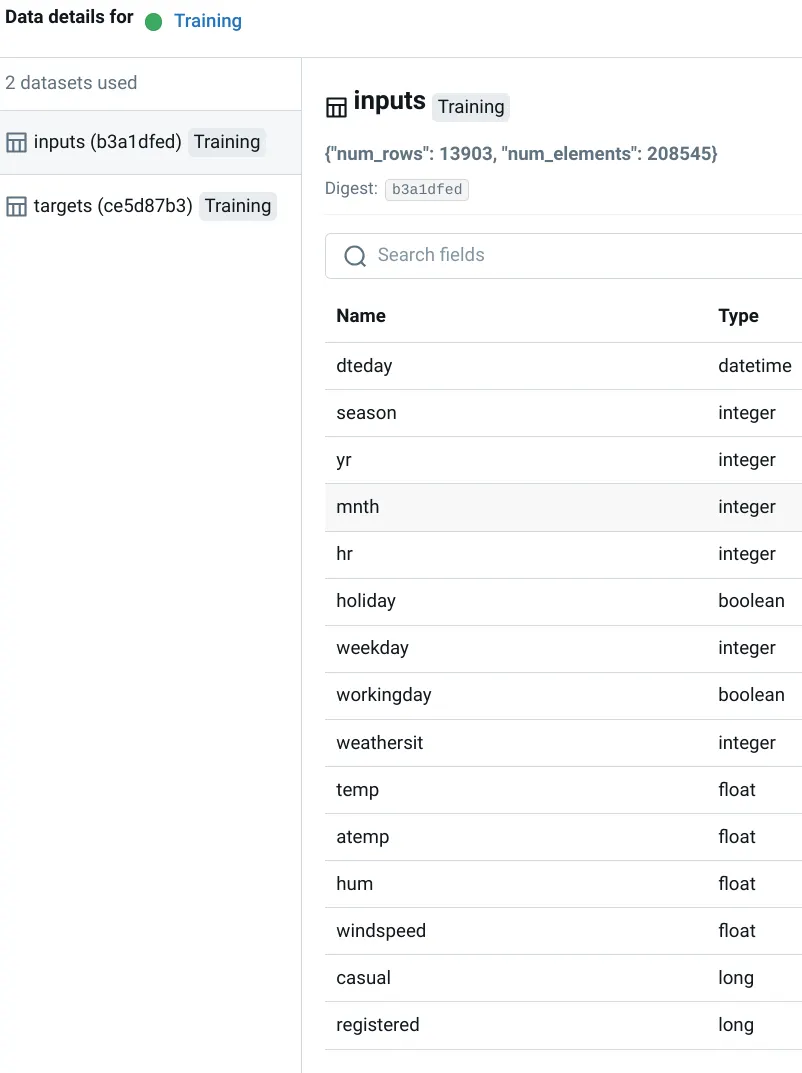The image size is (802, 1073).
Task: Select the inputs (b3a1dfed) dataset
Action: [x=151, y=142]
